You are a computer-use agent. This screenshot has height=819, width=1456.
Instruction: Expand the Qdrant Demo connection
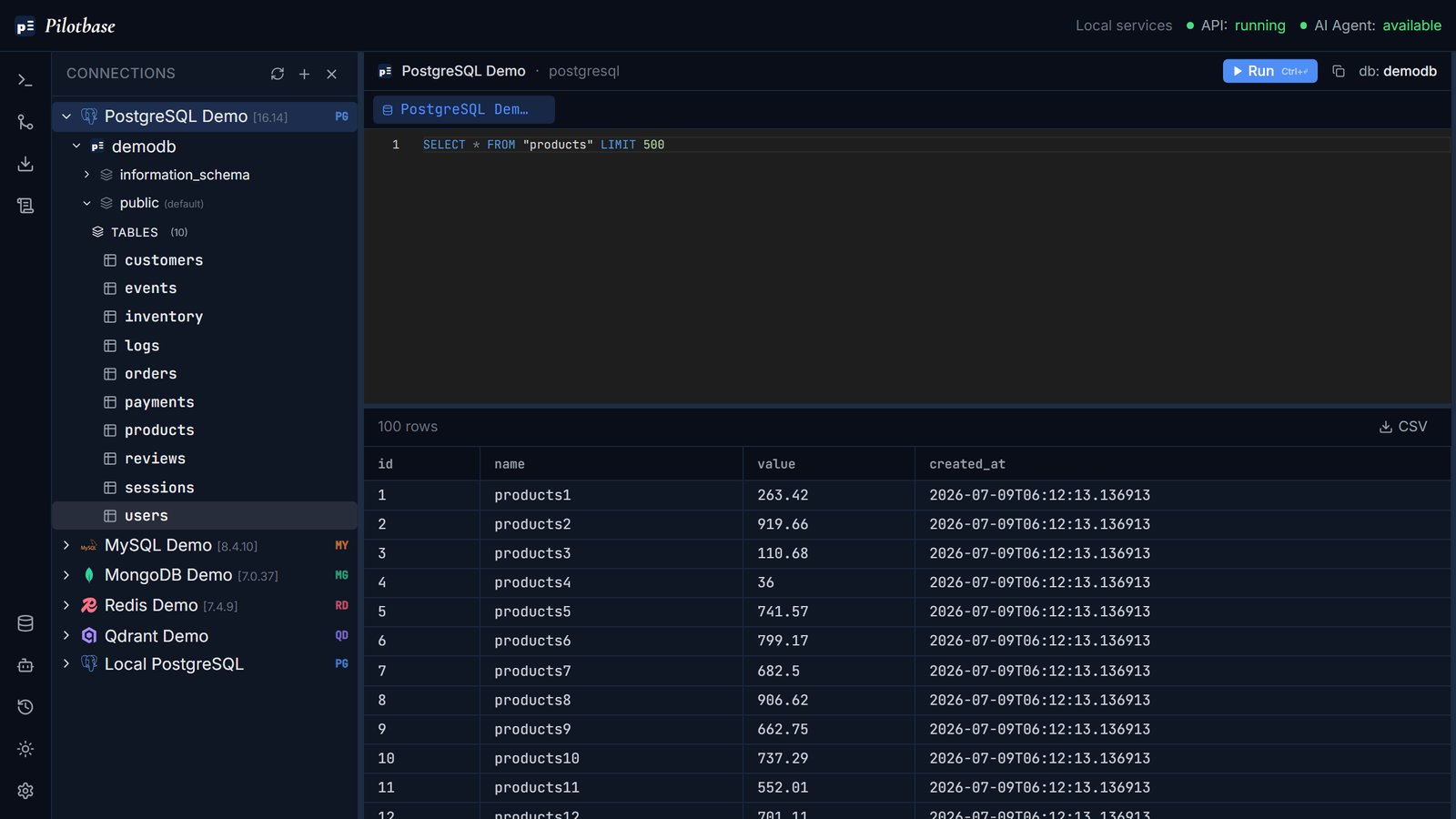pyautogui.click(x=66, y=635)
